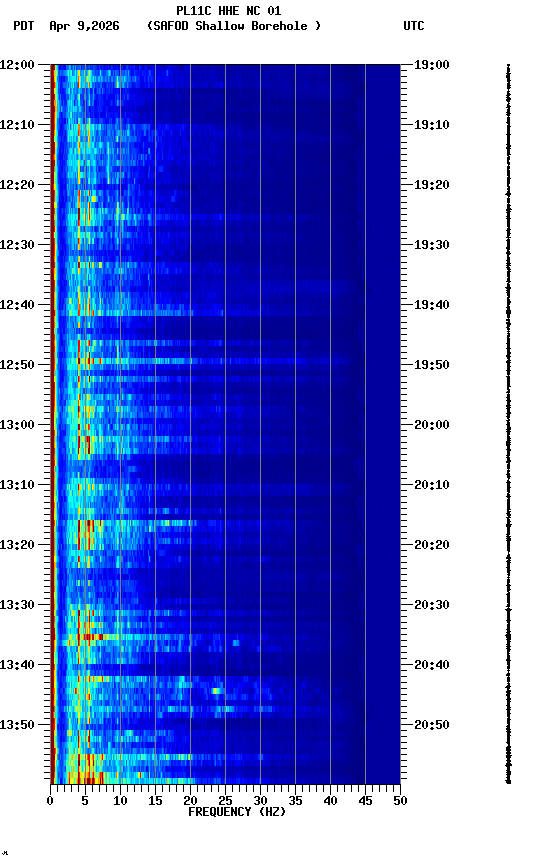The image size is (552, 864).
Task: Select the 13:40 PDT time label
Action: 17,666
